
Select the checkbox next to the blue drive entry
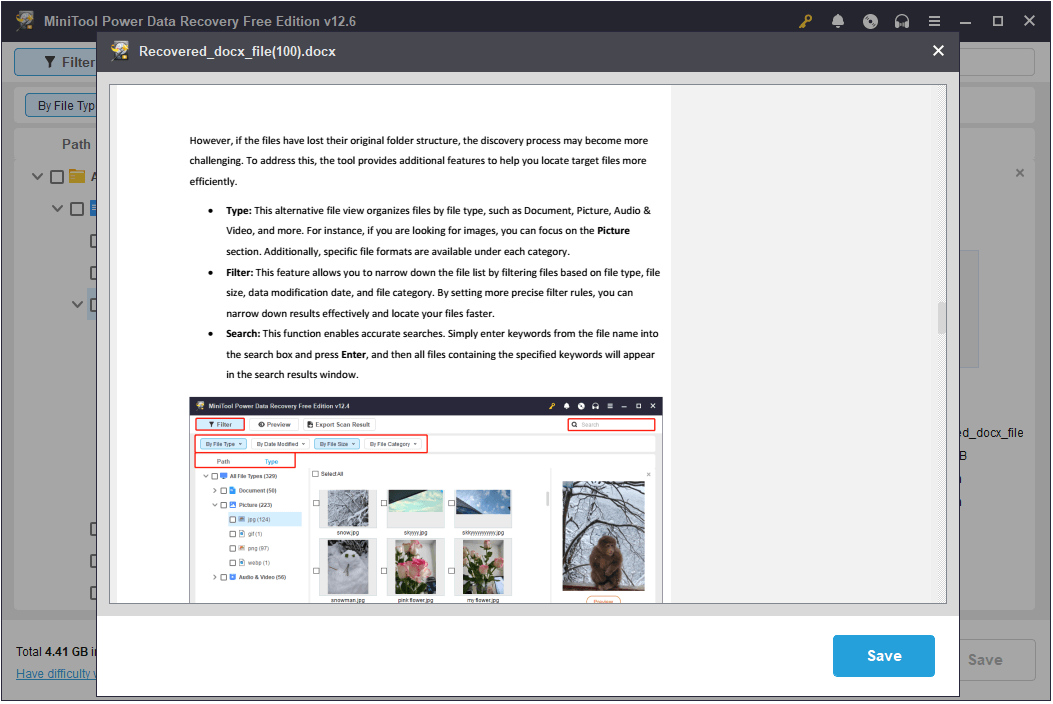(x=76, y=208)
